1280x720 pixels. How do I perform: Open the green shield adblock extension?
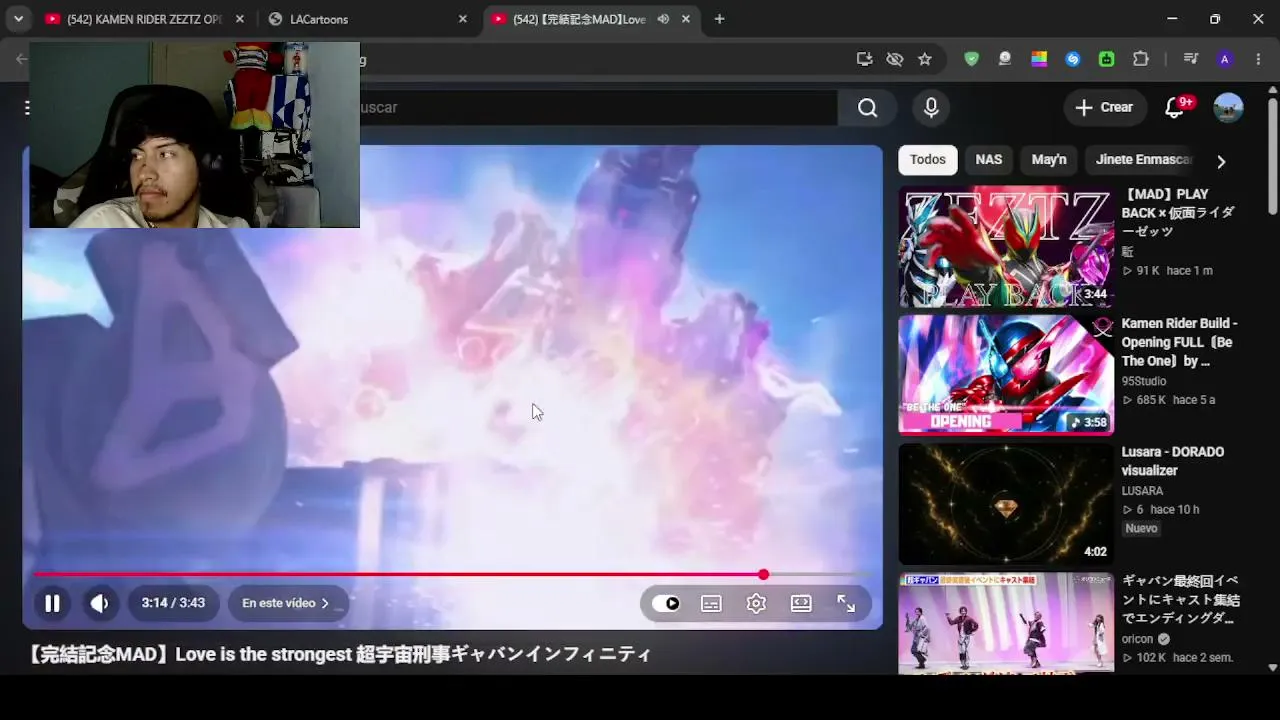point(971,59)
